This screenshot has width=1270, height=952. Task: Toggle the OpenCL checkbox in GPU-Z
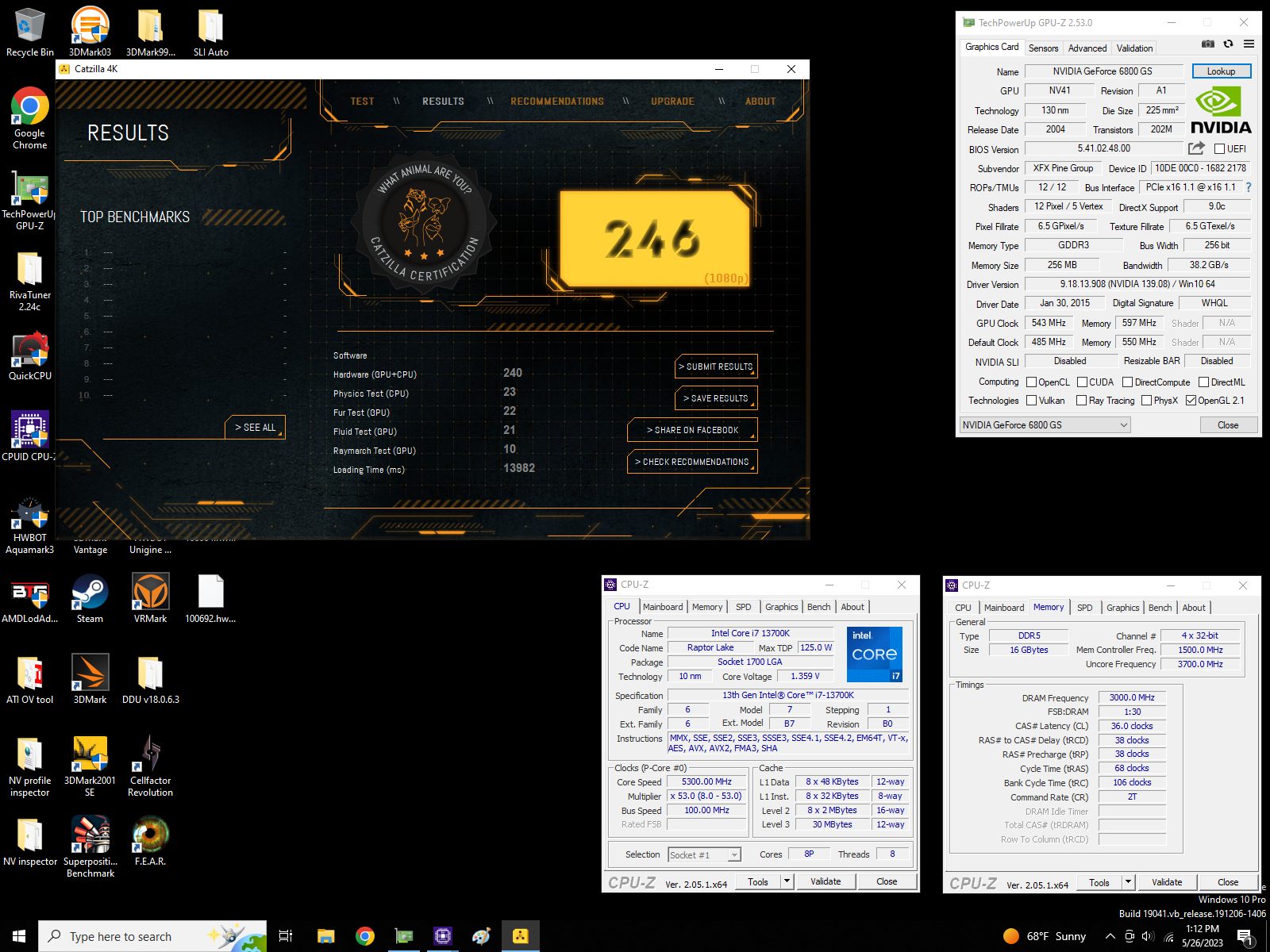[1031, 382]
